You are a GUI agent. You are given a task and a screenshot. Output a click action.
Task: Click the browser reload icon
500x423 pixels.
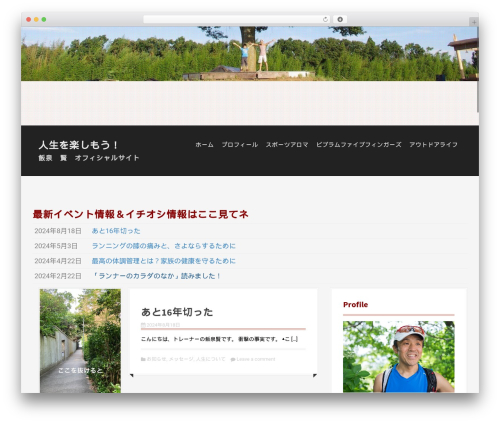coord(325,20)
